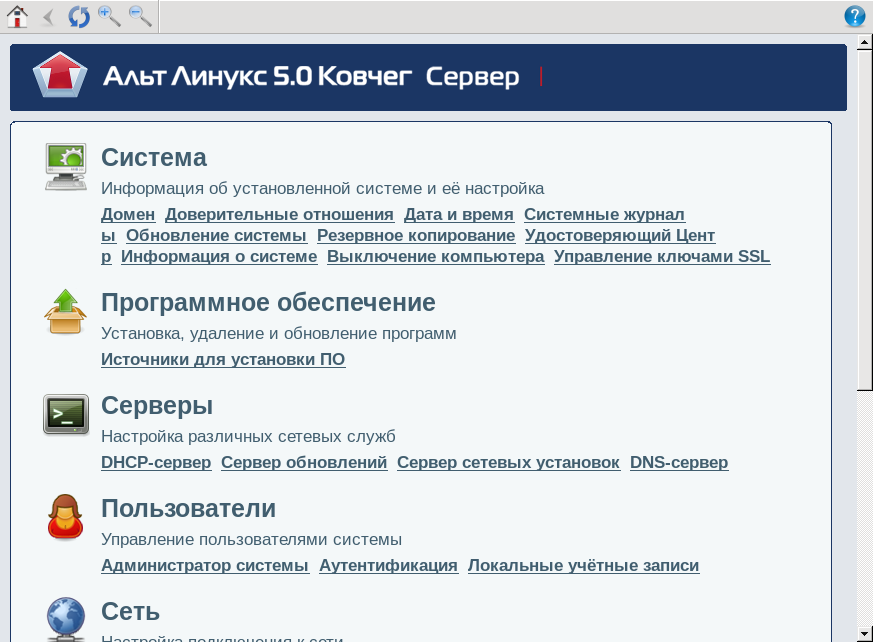Click the zoom out magnifier icon
Viewport: 873px width, 642px height.
140,16
